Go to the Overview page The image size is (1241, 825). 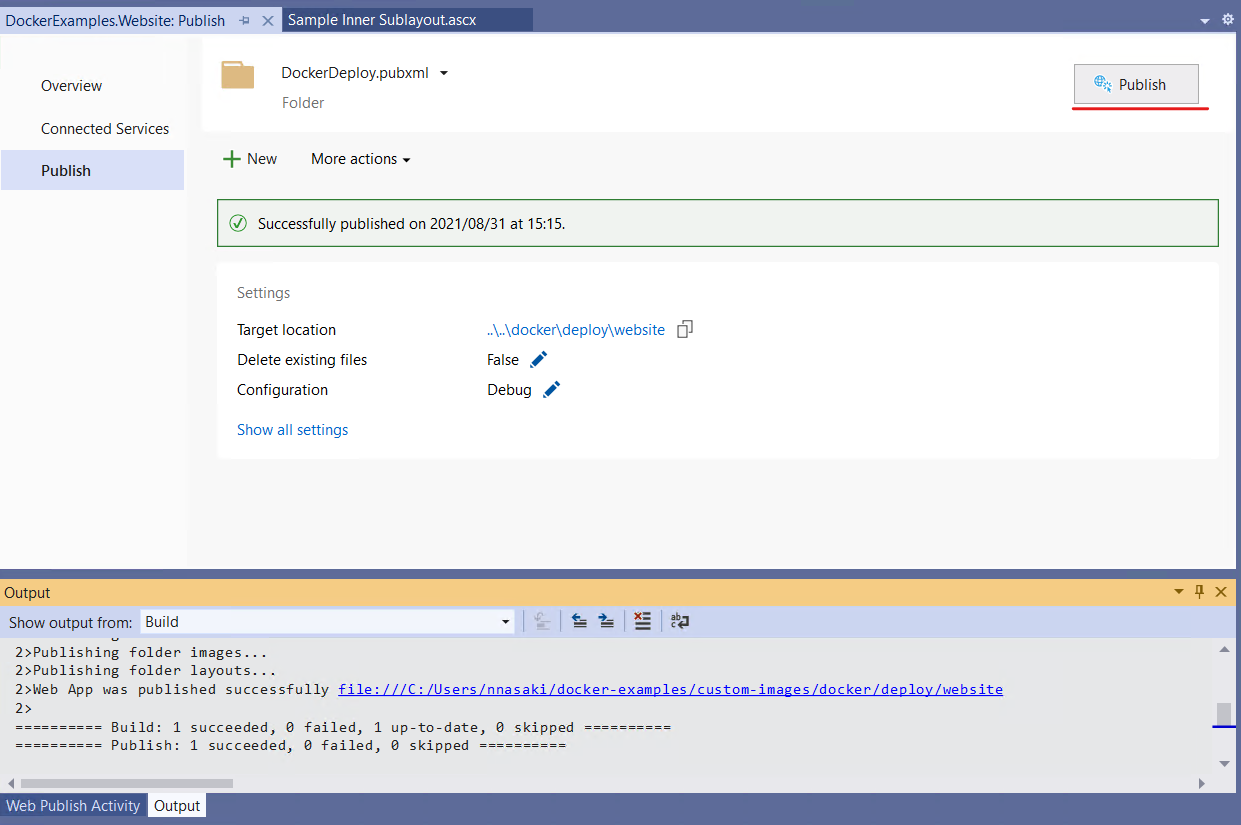(71, 86)
